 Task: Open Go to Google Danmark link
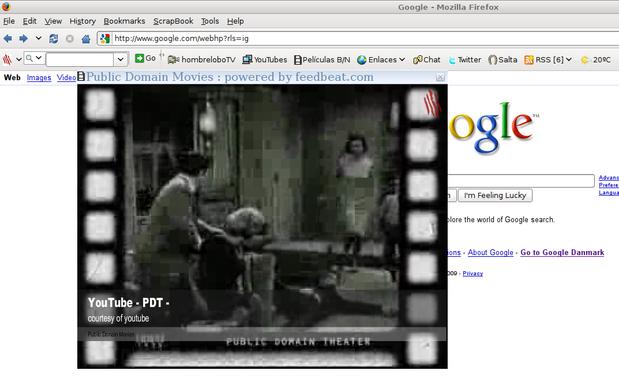point(562,253)
